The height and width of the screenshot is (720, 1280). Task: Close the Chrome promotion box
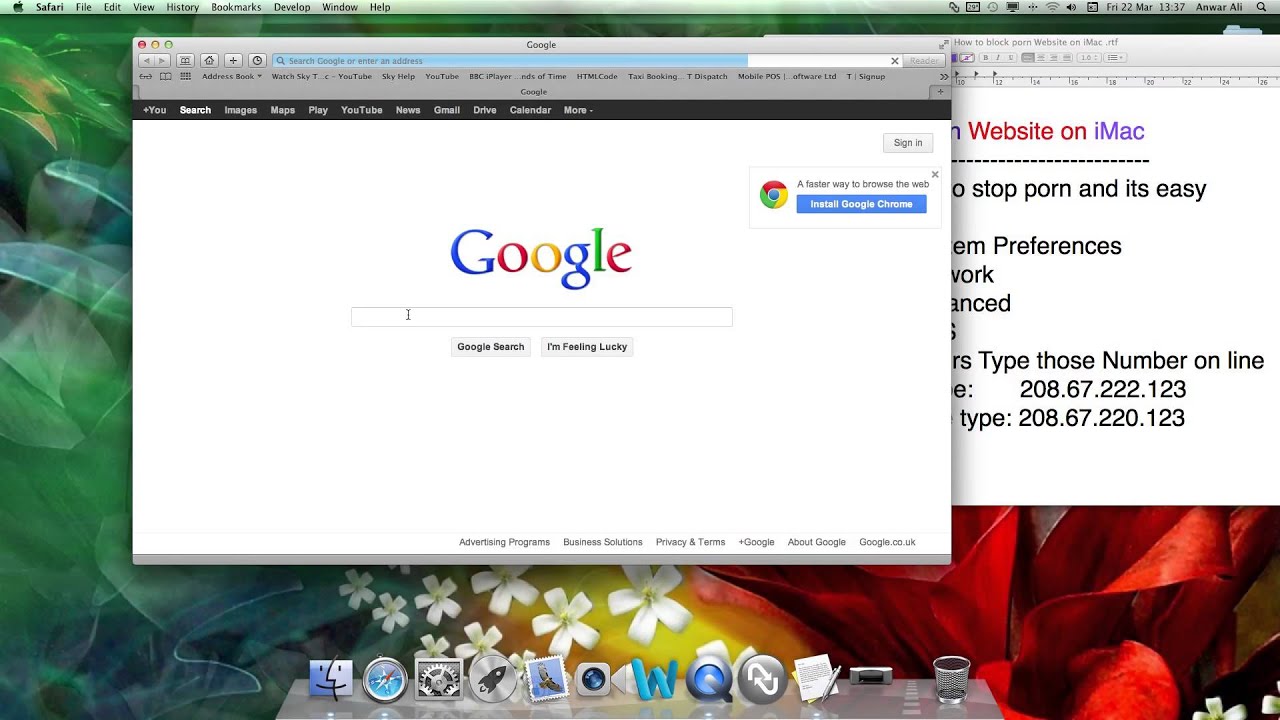click(x=935, y=174)
